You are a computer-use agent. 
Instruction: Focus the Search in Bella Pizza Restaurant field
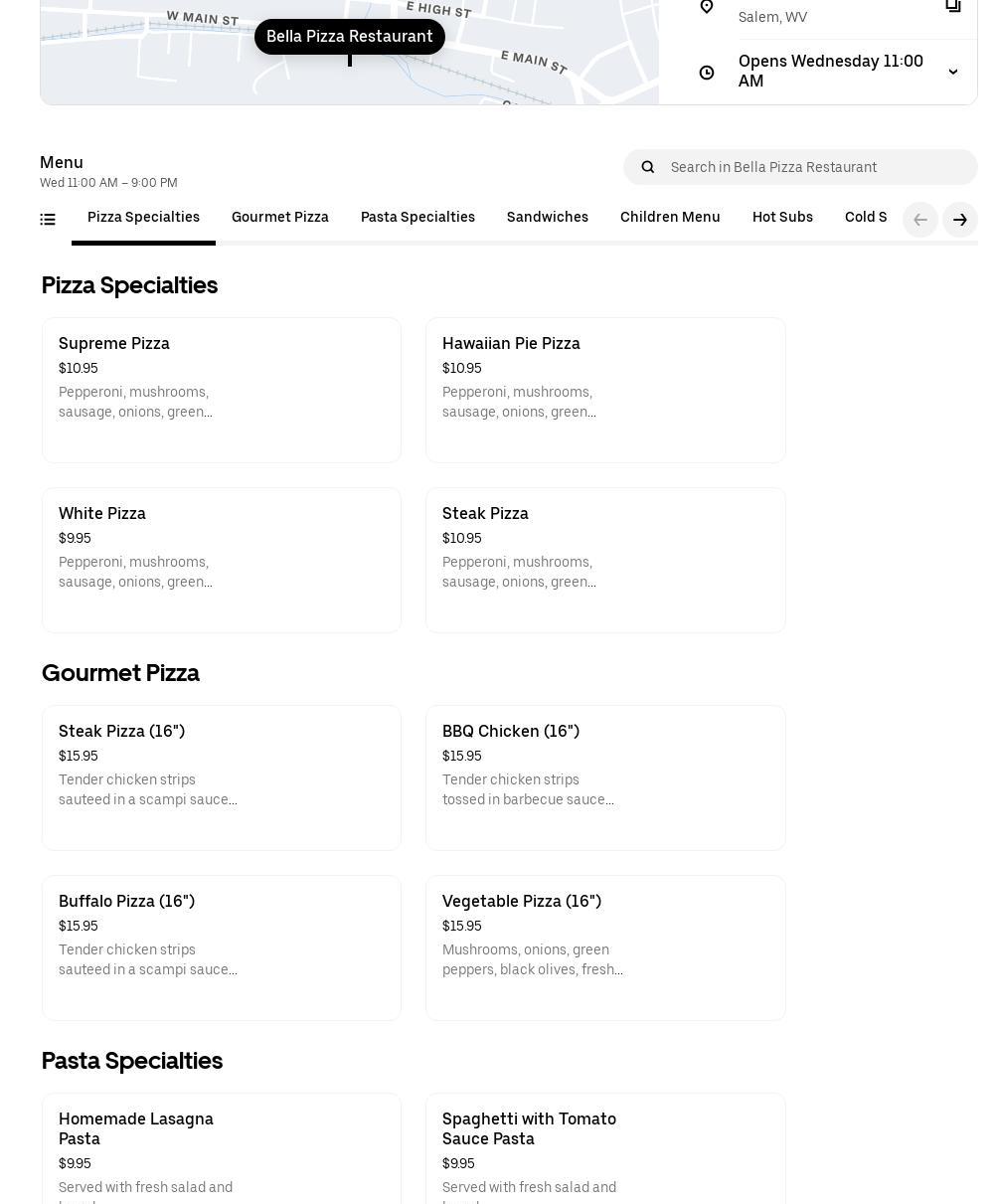[800, 167]
